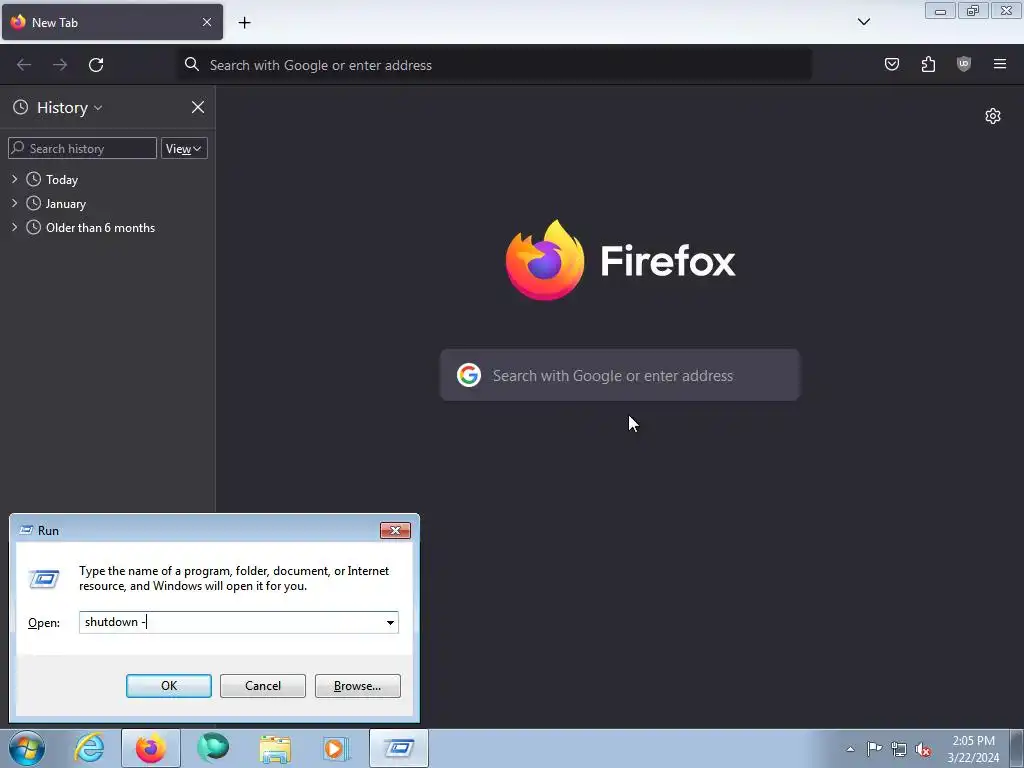Launch Internet Explorer from the taskbar
Viewport: 1024px width, 768px height.
pyautogui.click(x=89, y=748)
